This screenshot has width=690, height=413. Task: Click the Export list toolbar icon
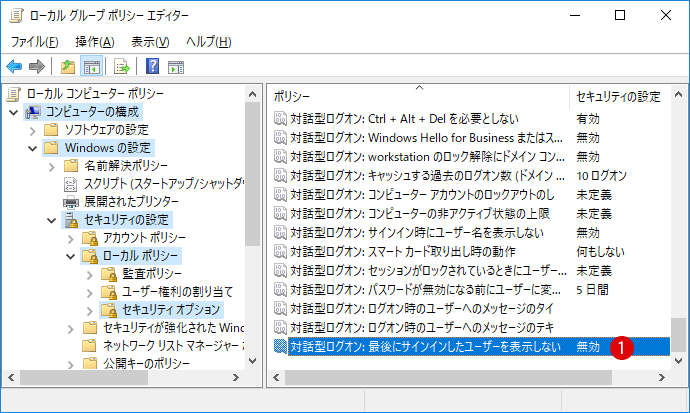click(x=122, y=67)
